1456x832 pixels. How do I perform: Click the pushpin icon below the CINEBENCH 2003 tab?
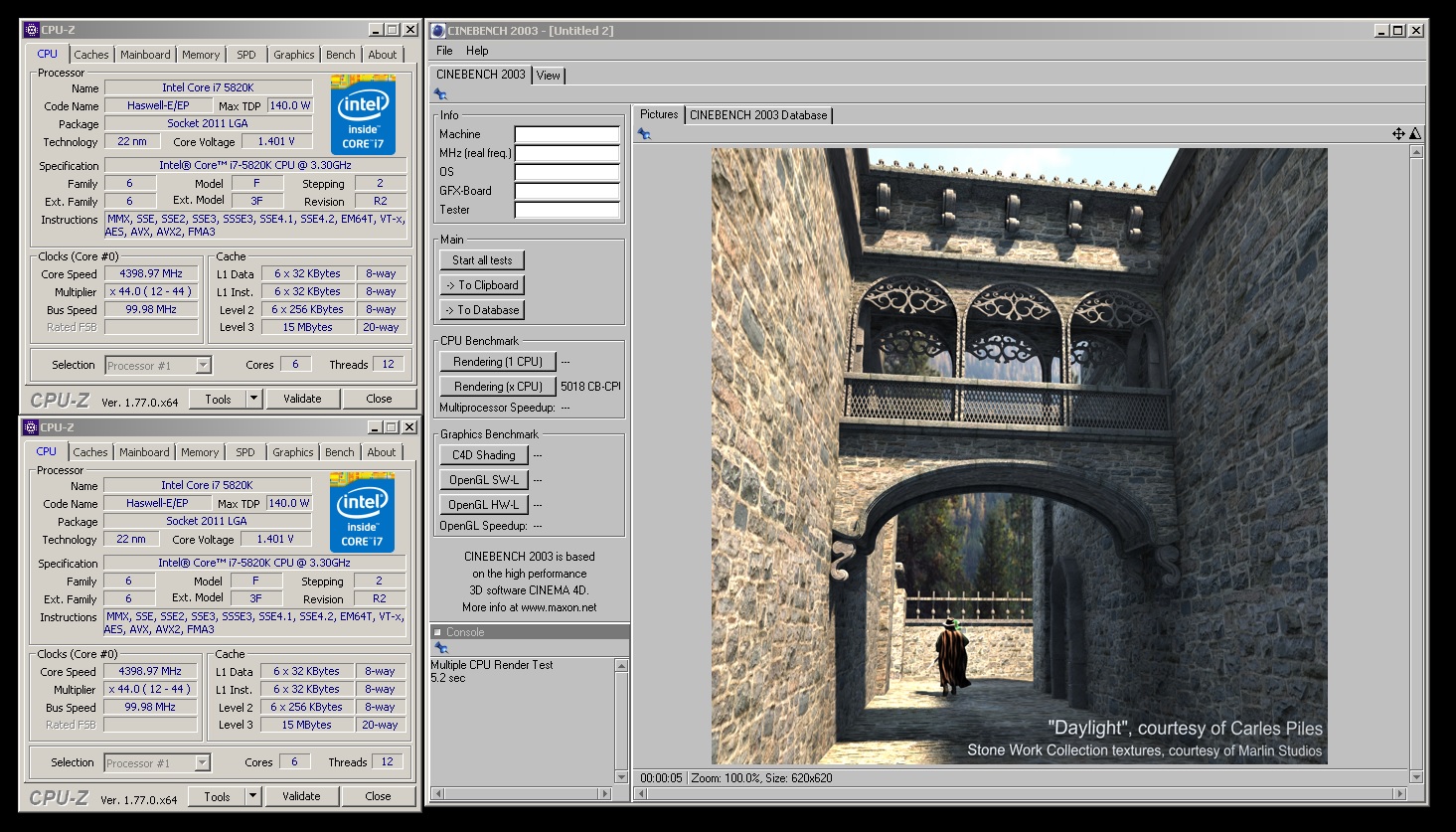coord(440,94)
